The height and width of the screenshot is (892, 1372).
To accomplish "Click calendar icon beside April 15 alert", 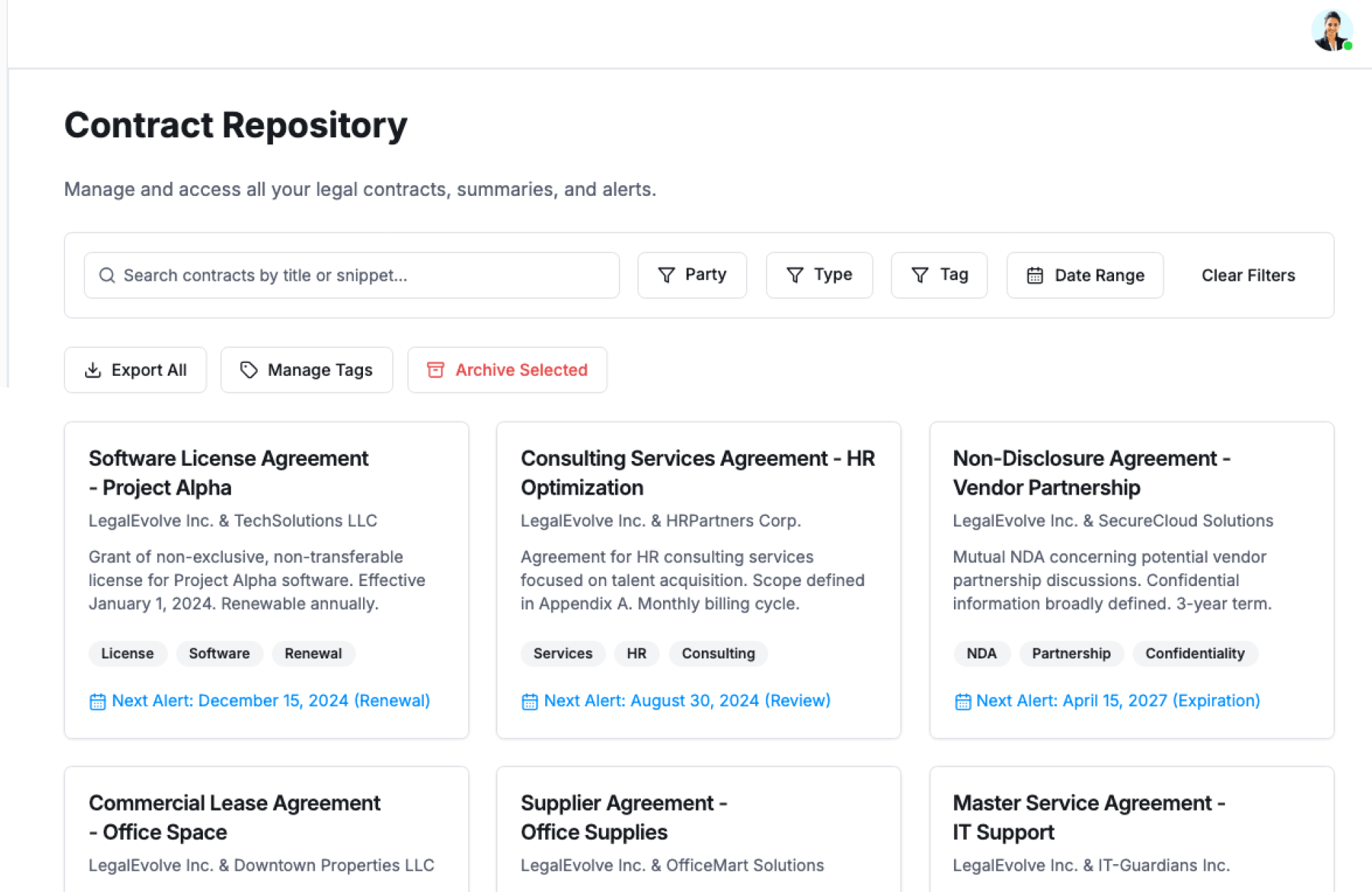I will tap(963, 702).
